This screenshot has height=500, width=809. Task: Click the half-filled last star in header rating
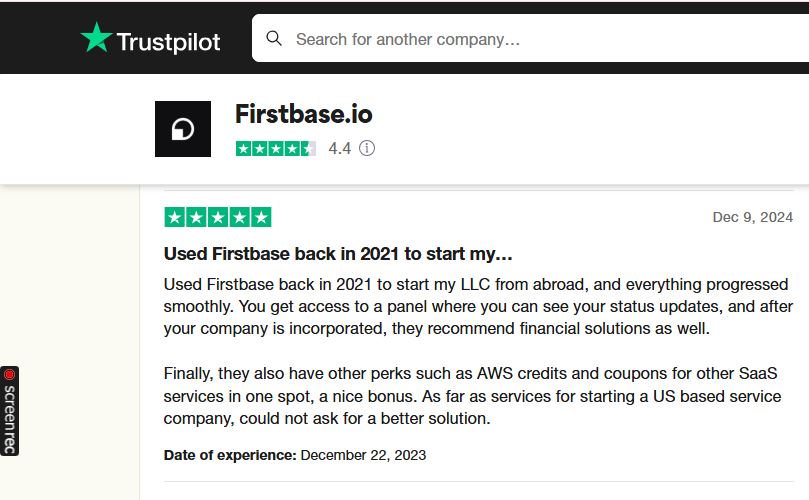click(x=309, y=149)
